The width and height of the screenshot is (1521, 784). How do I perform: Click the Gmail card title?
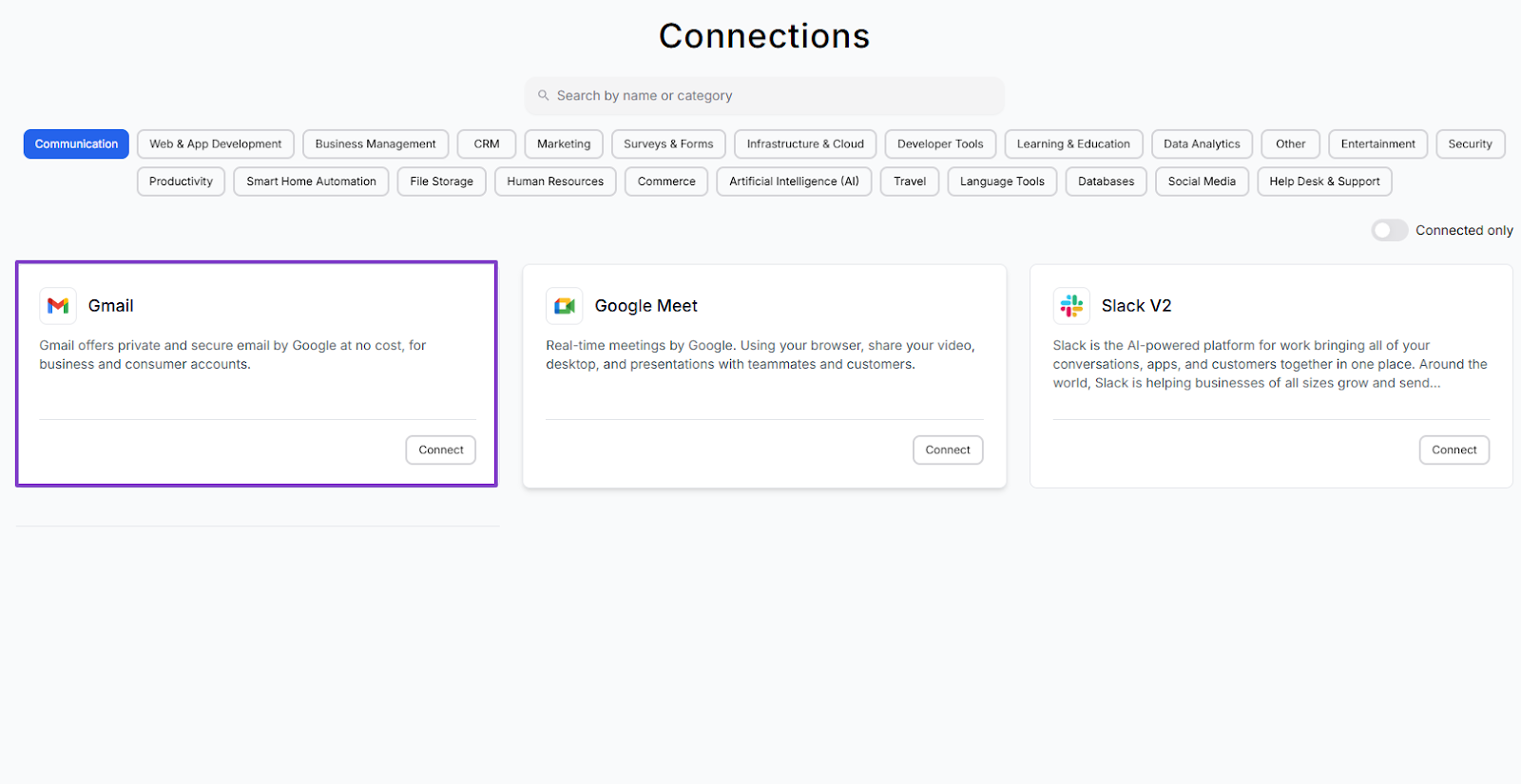click(x=111, y=306)
